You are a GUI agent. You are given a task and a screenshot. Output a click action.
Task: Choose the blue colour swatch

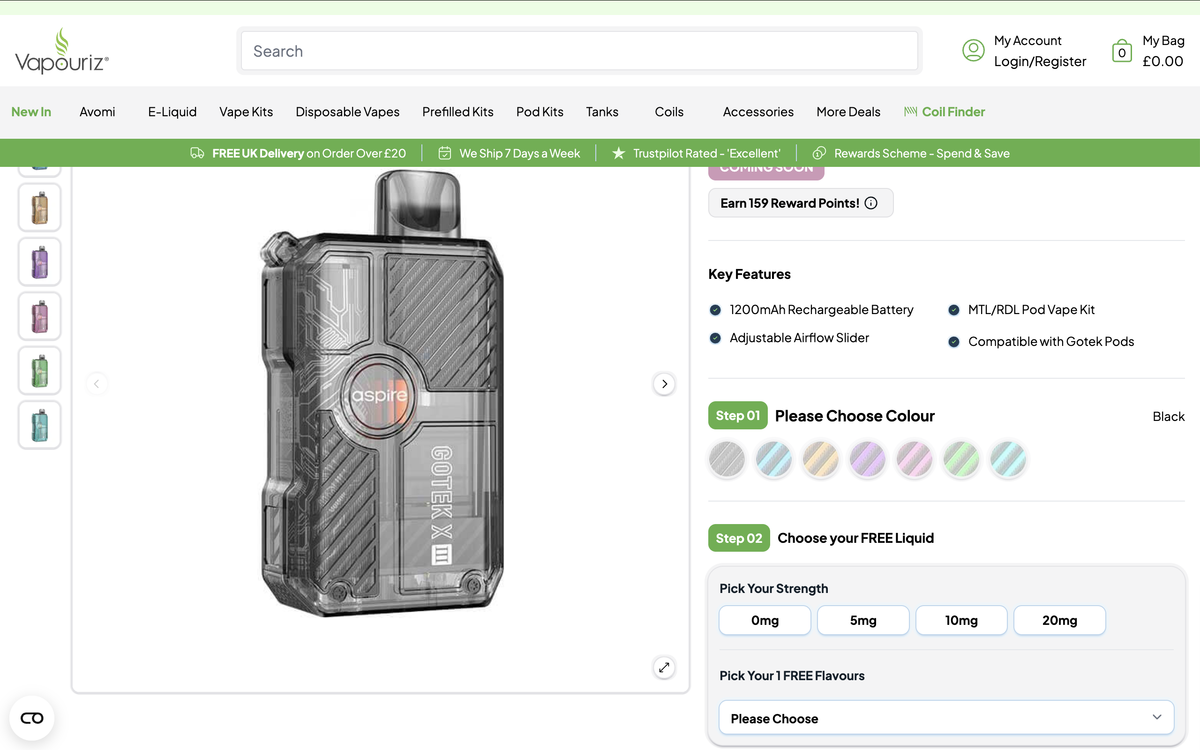click(774, 459)
